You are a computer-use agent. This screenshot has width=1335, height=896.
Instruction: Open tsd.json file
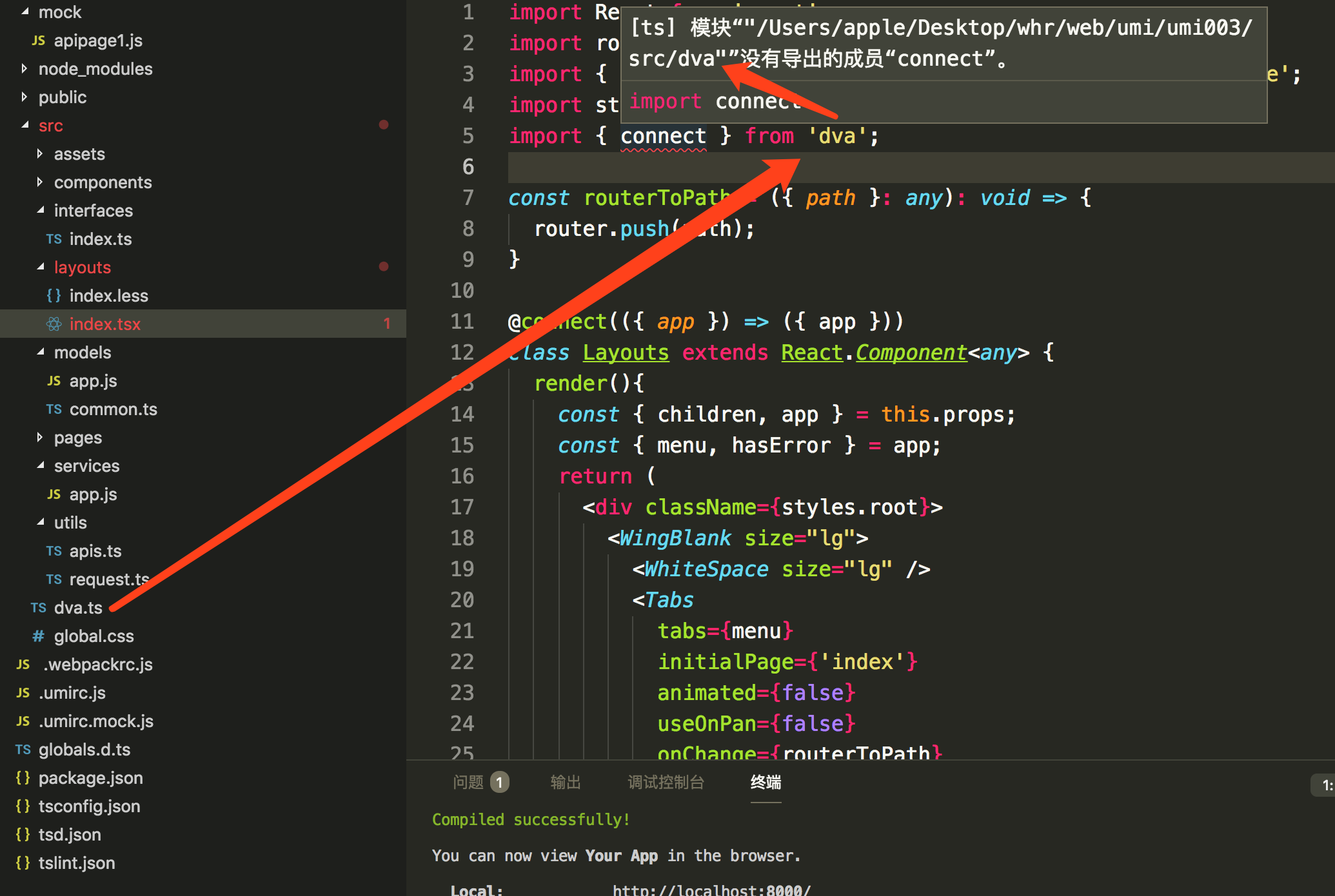click(70, 835)
